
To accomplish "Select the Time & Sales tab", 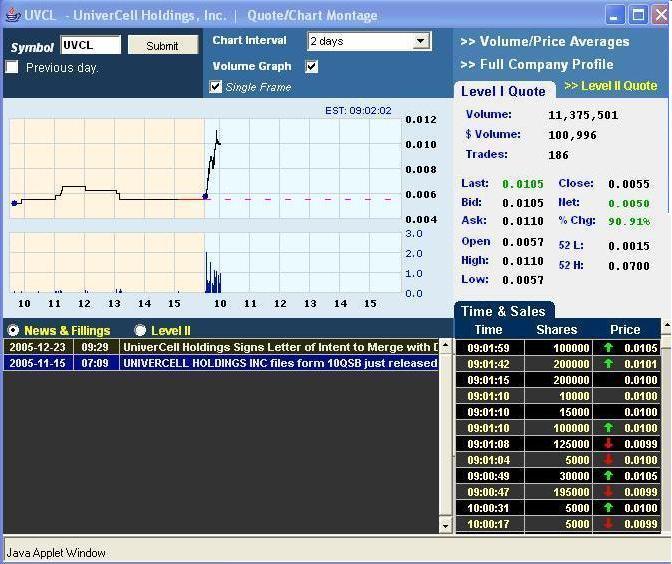I will point(503,311).
